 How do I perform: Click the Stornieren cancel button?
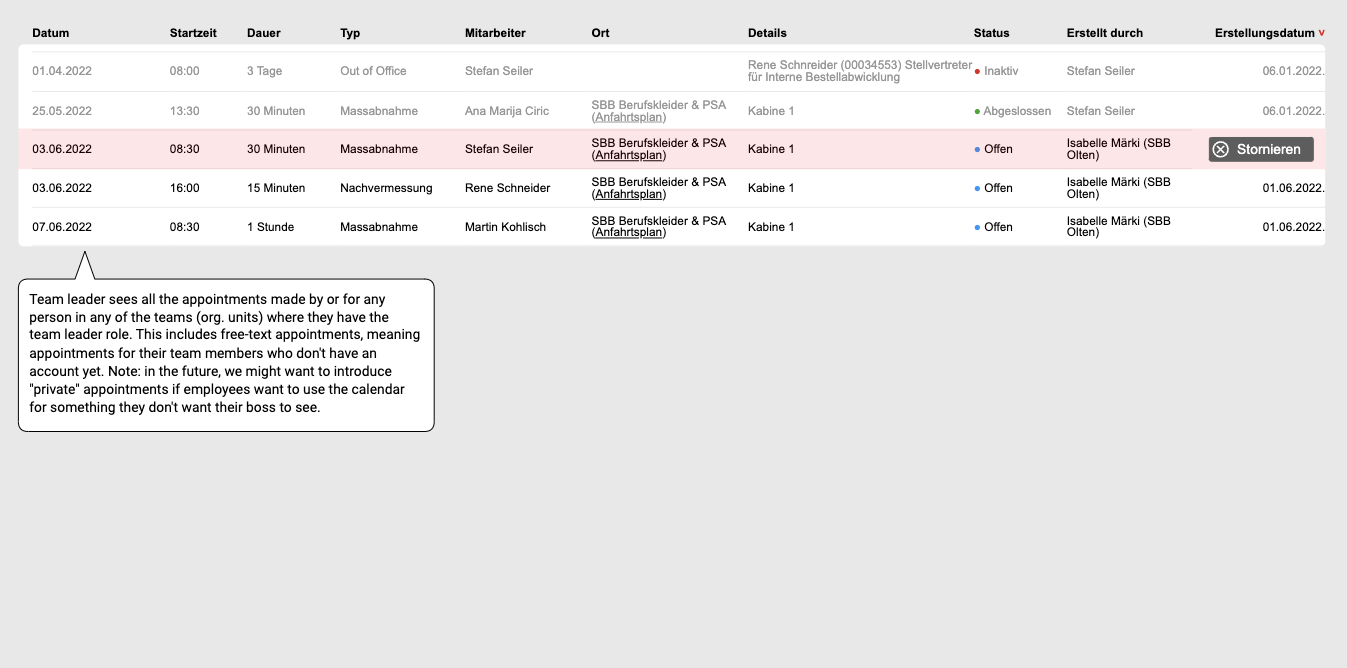tap(1260, 149)
